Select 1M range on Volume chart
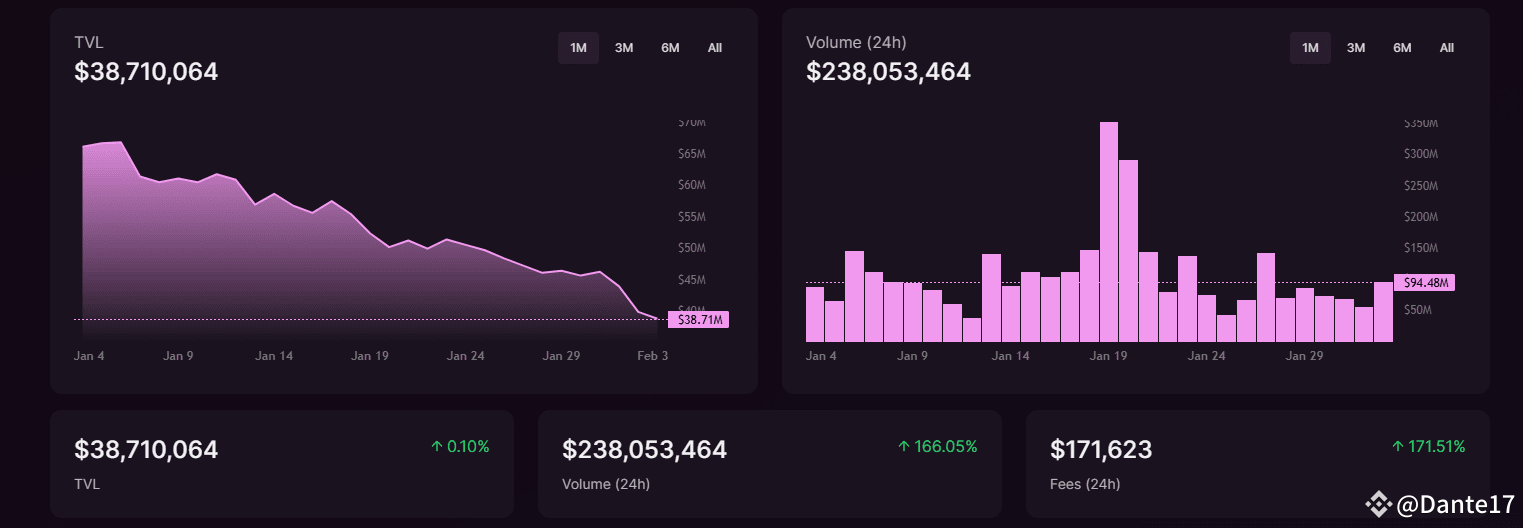The image size is (1523, 528). 1310,48
